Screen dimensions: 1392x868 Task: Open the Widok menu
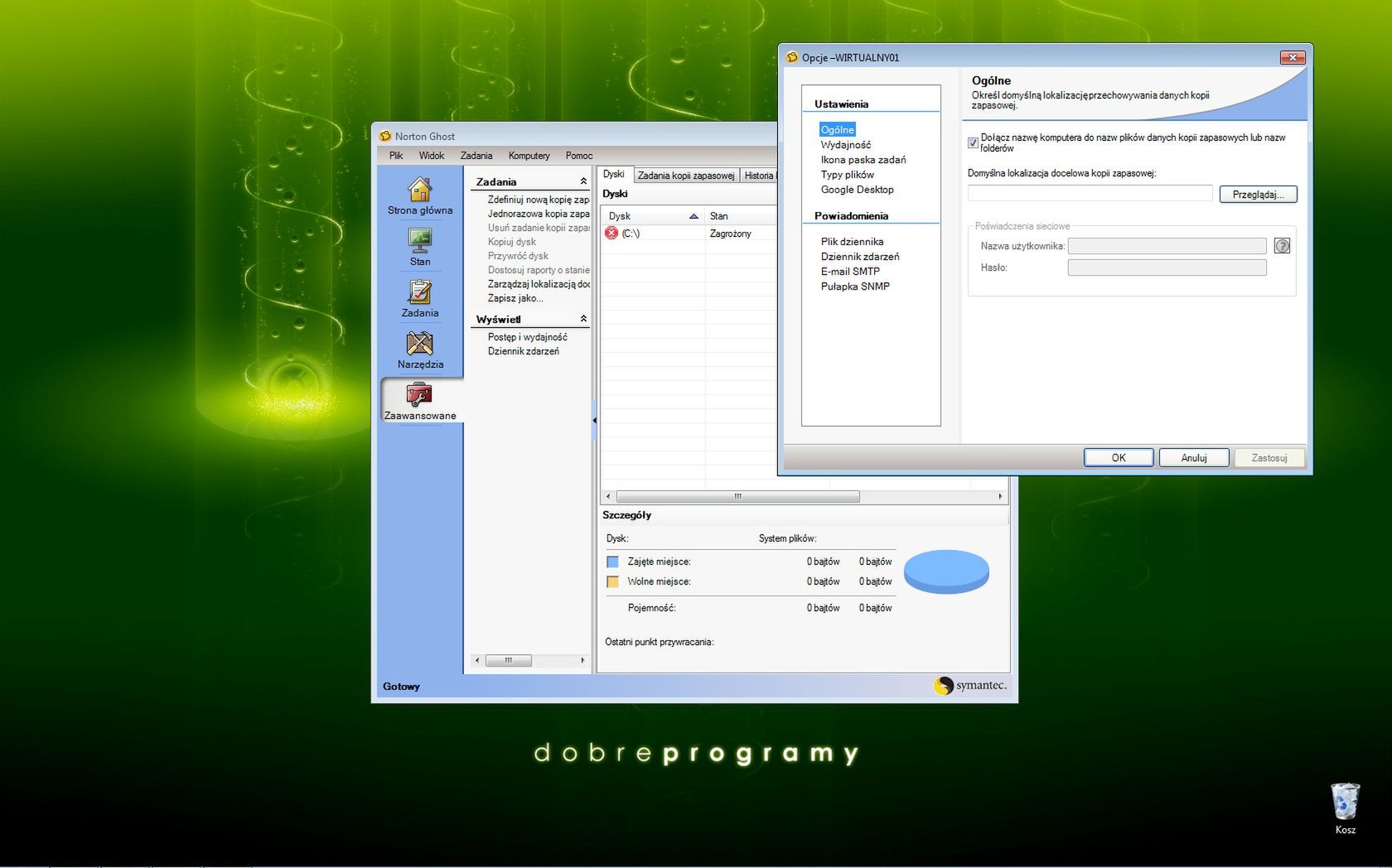pyautogui.click(x=432, y=156)
